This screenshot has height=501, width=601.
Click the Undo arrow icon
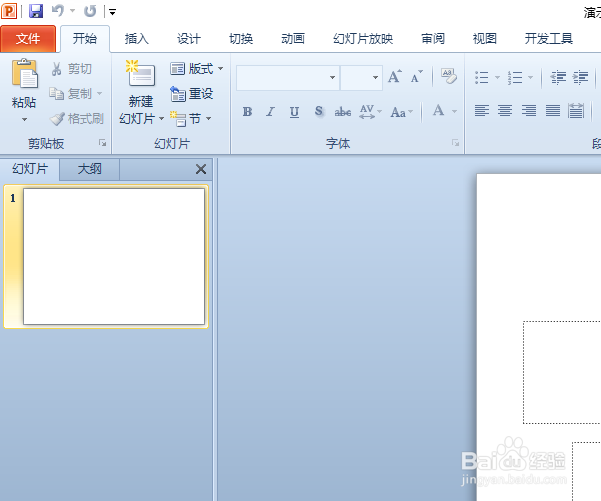click(x=58, y=11)
